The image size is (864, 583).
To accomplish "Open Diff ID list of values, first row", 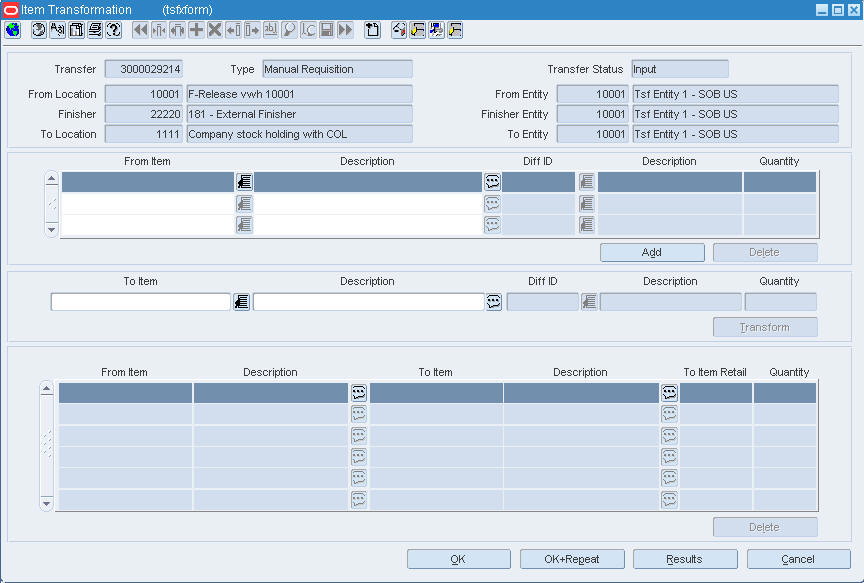I will pyautogui.click(x=587, y=182).
